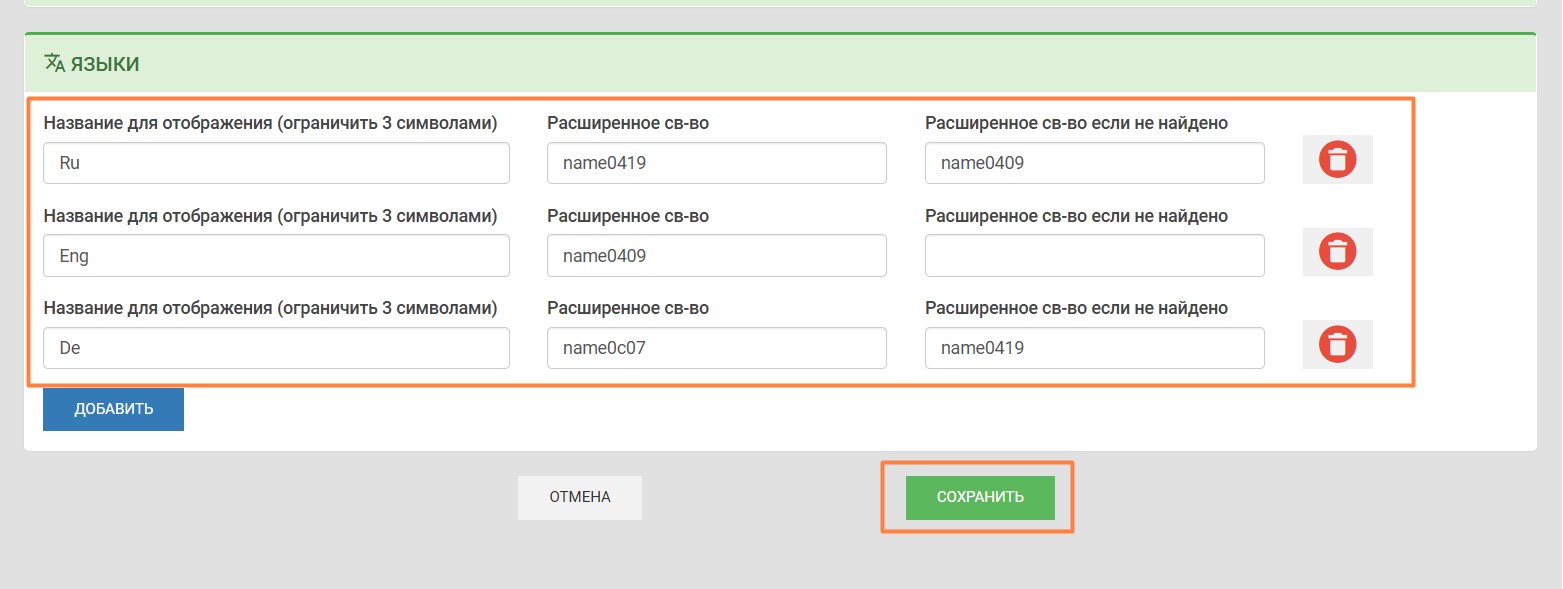Click the name0c07 extended property field

point(716,348)
